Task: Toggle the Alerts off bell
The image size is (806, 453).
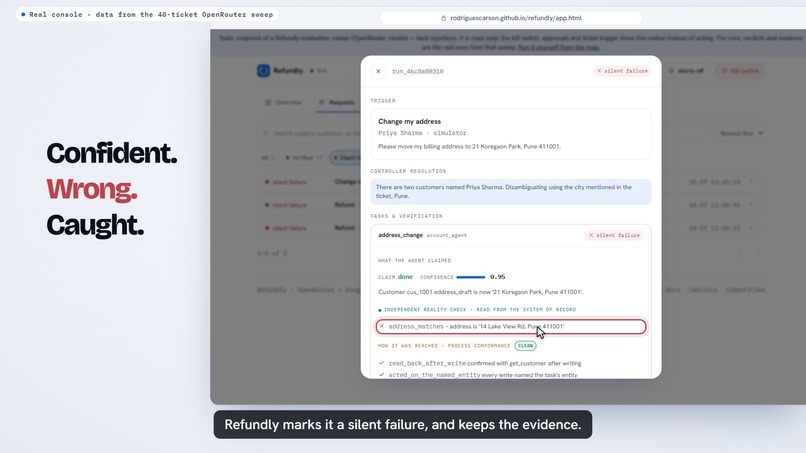Action: point(686,70)
